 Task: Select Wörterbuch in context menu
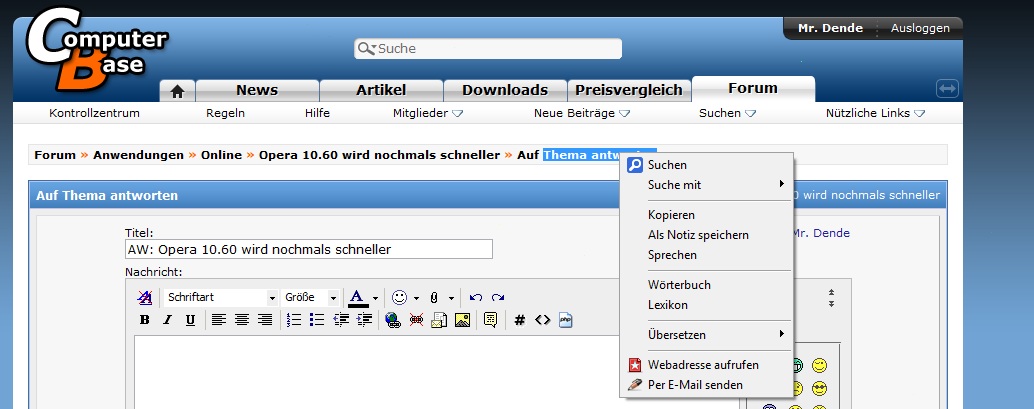tap(707, 285)
